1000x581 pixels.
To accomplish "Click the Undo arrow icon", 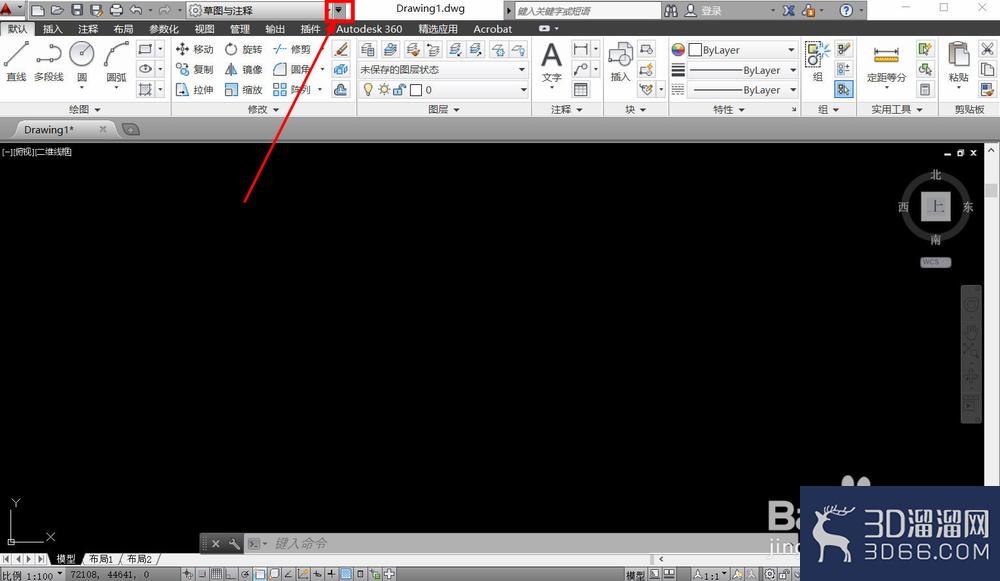I will pyautogui.click(x=136, y=10).
